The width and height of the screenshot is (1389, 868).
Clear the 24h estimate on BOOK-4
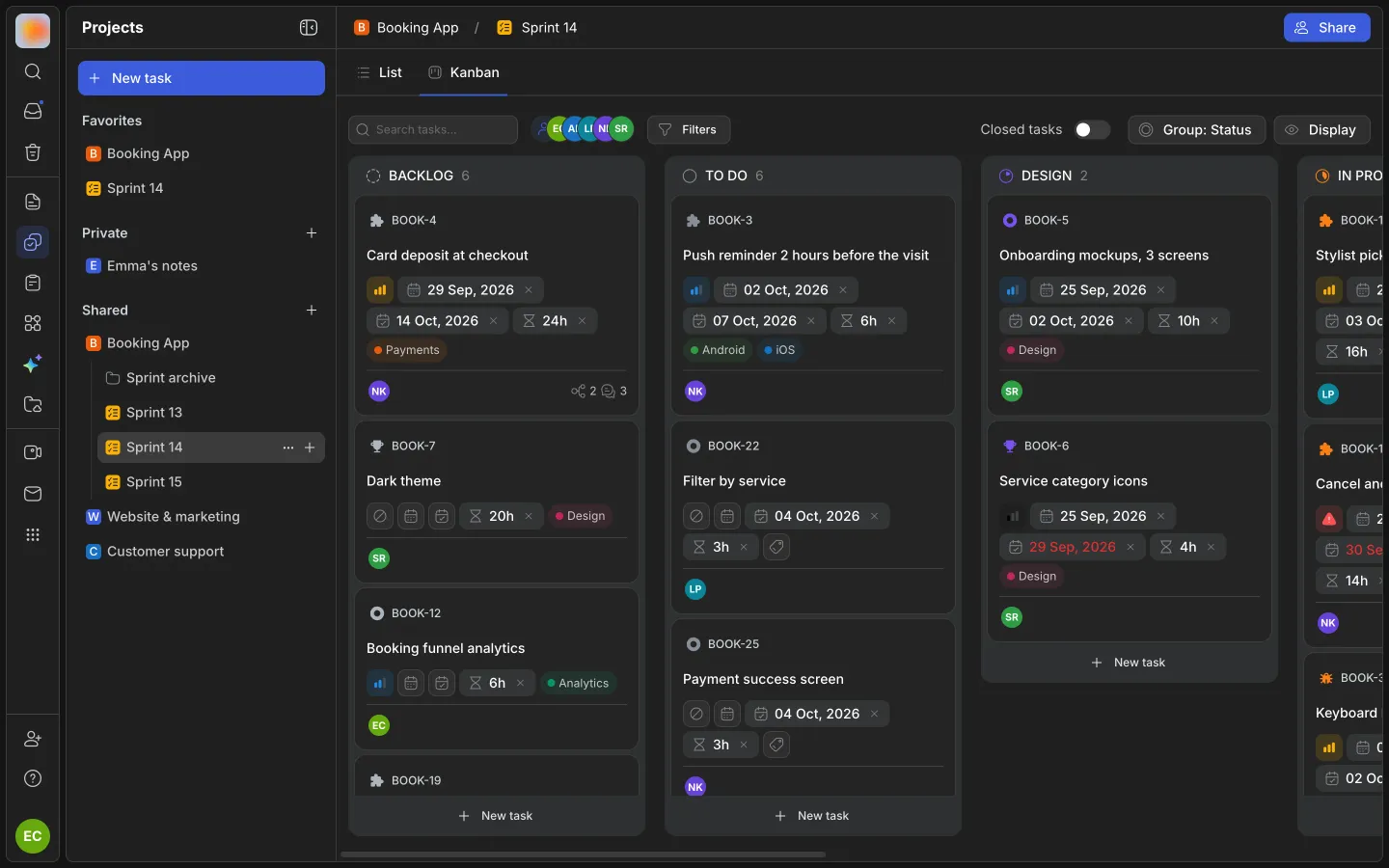pos(582,321)
